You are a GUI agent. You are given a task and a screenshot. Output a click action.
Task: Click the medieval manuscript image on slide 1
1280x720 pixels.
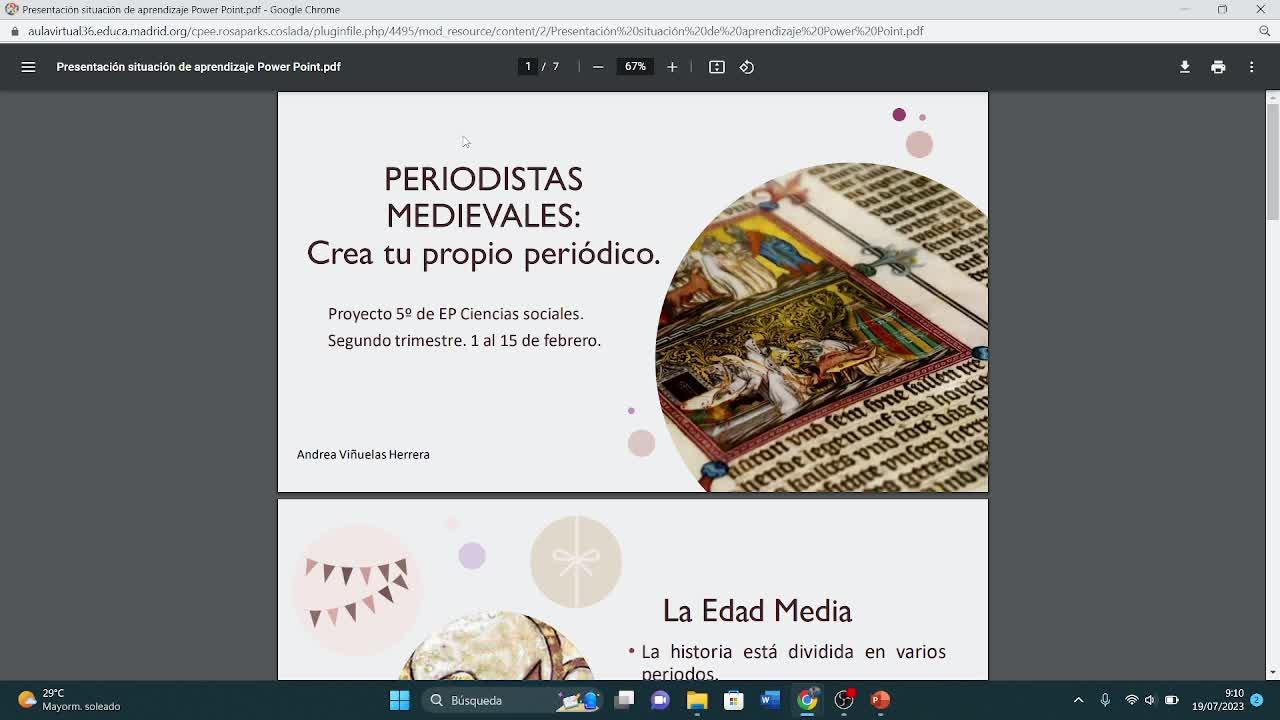click(x=822, y=327)
